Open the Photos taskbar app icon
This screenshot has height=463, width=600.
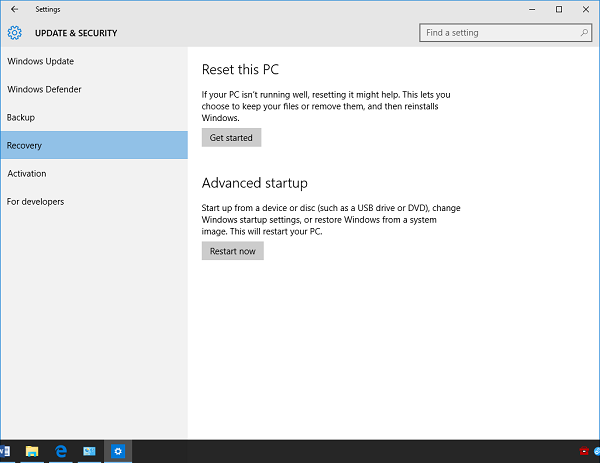coord(90,452)
